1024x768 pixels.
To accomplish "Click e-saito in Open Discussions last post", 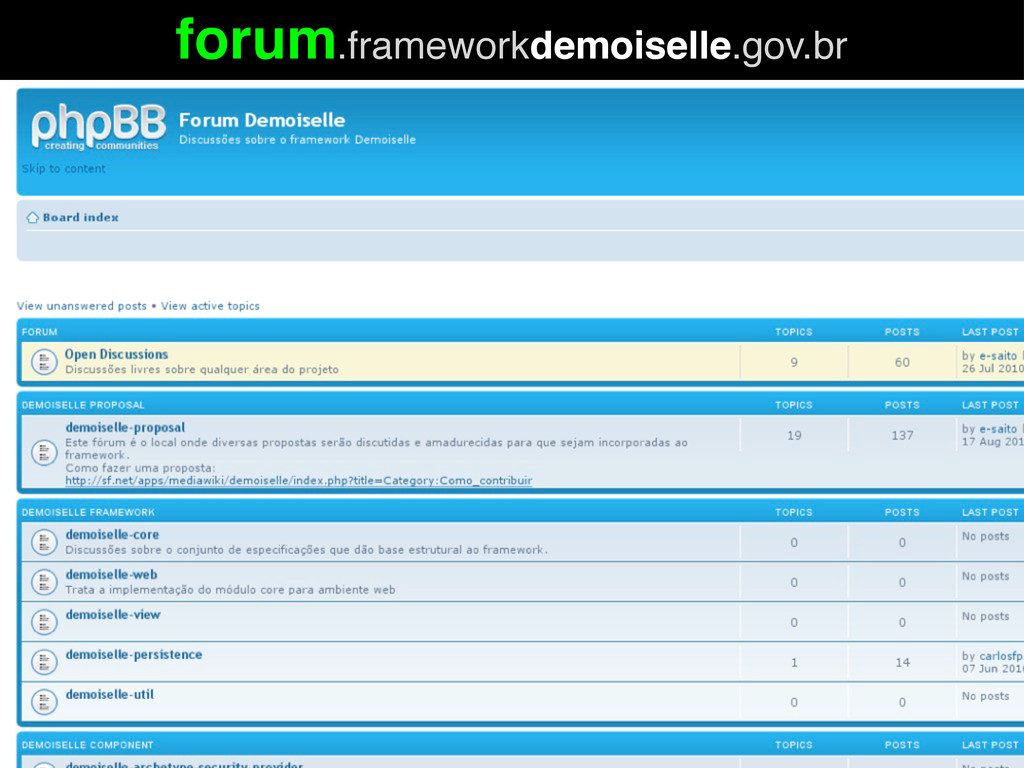I will pos(998,356).
